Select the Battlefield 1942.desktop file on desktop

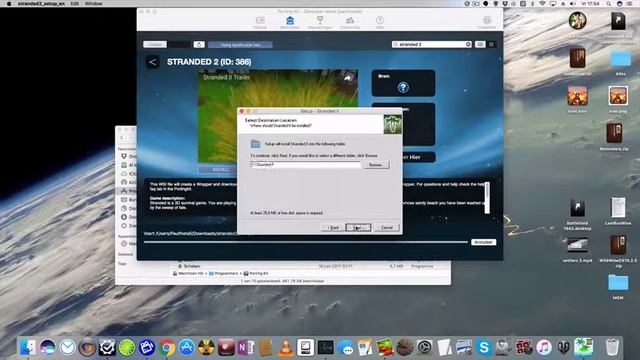(x=577, y=215)
